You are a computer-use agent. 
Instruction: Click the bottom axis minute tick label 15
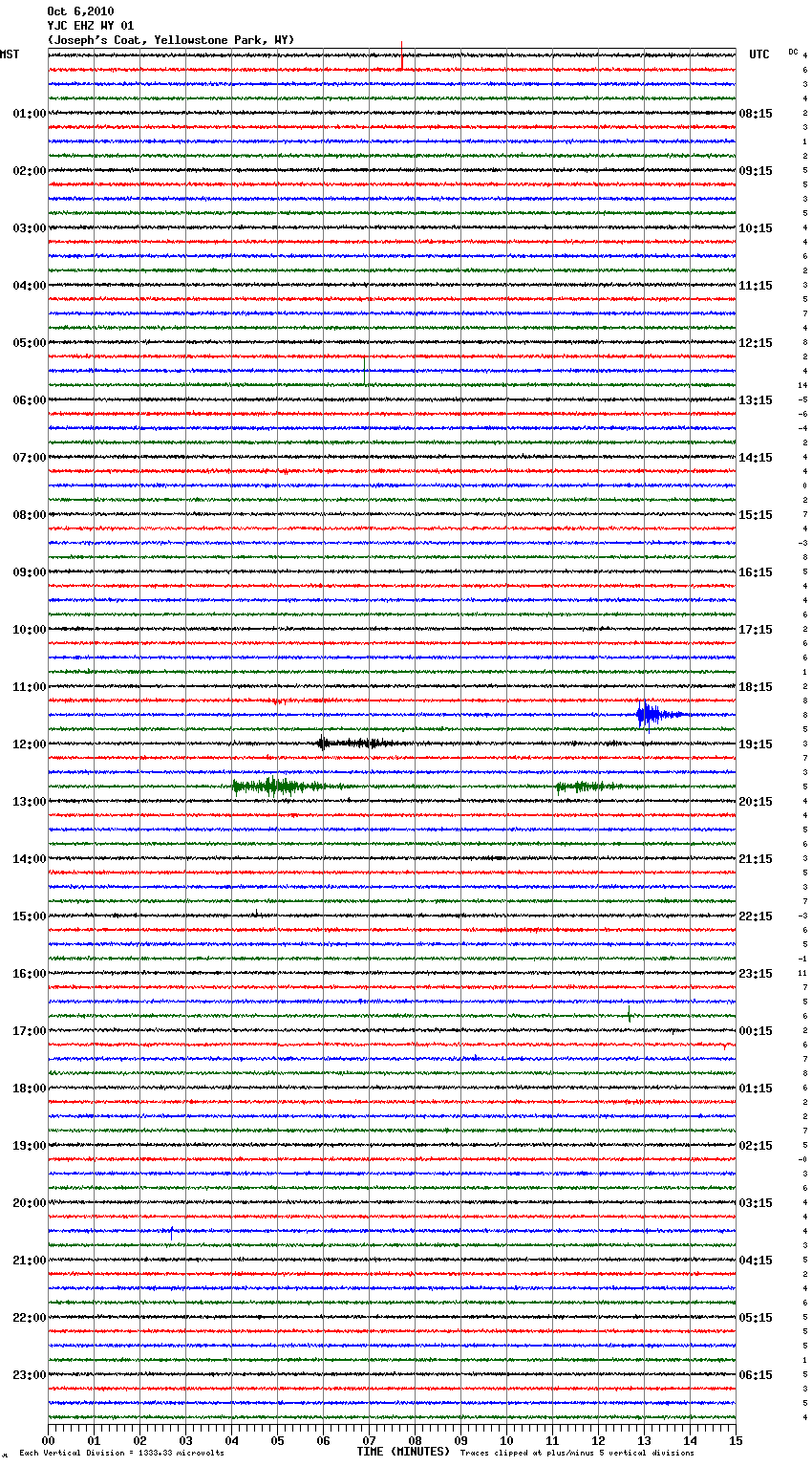736,1441
